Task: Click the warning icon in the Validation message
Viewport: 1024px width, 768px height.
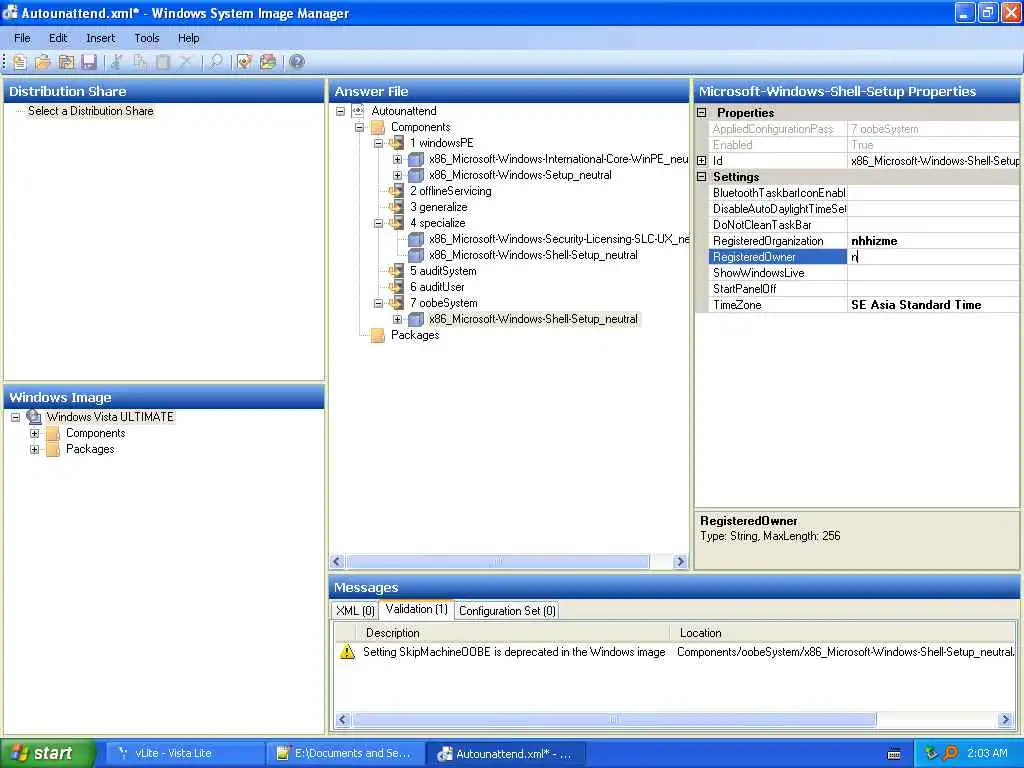Action: click(x=347, y=652)
